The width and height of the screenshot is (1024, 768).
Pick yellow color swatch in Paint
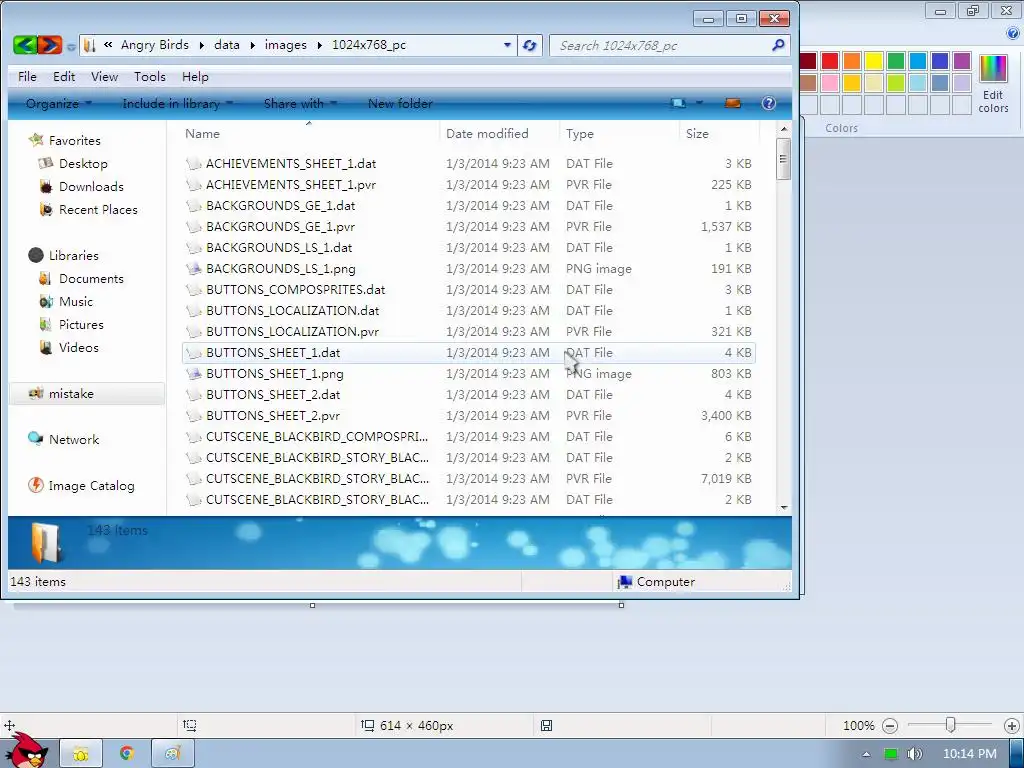pyautogui.click(x=874, y=61)
